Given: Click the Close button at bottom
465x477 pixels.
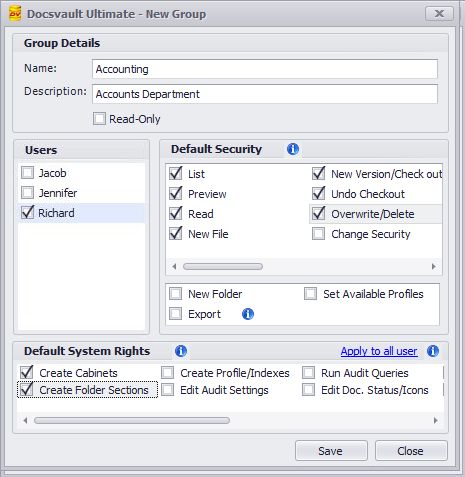Looking at the screenshot, I should (x=411, y=451).
